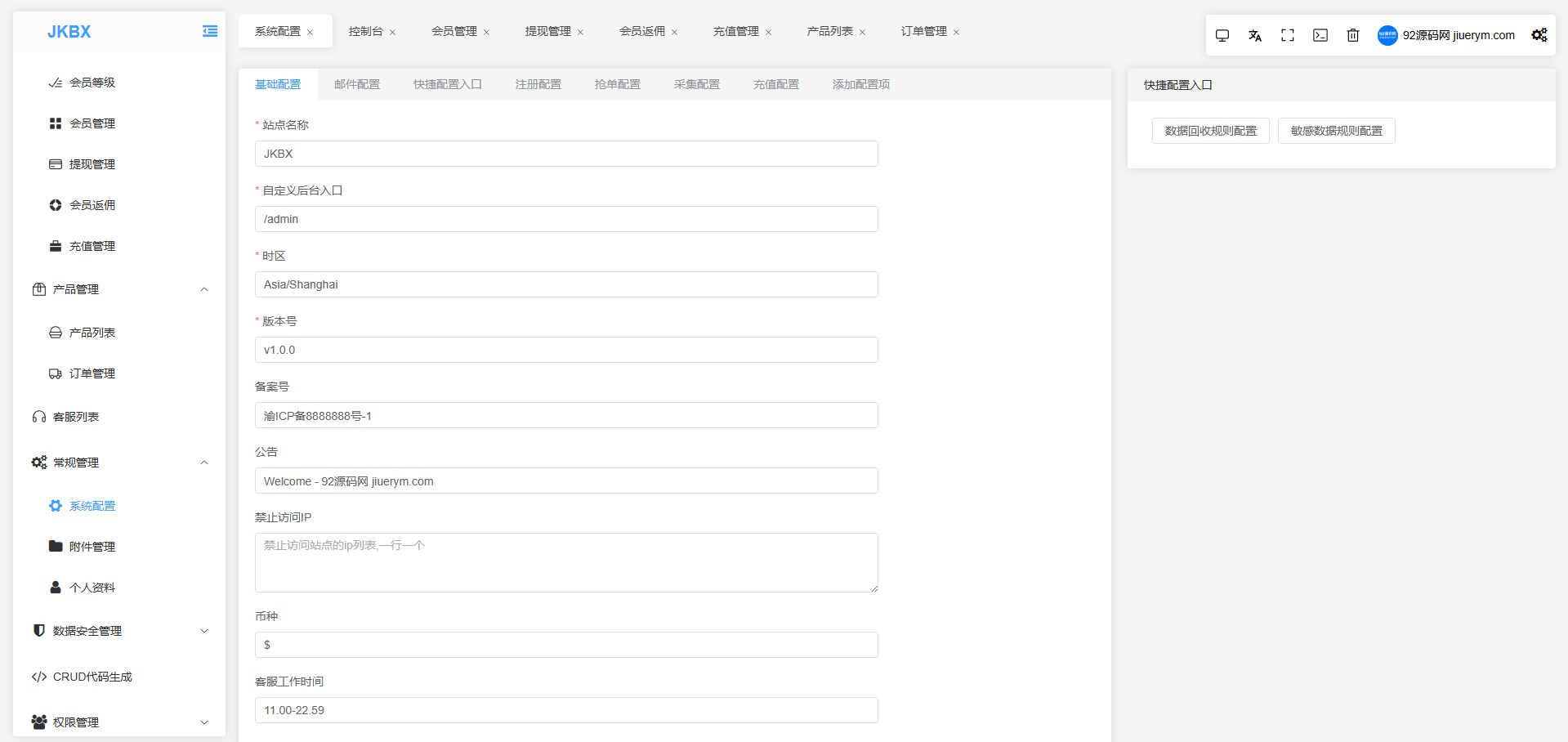This screenshot has height=742, width=1568.
Task: Open the home page monitor icon
Action: coord(1222,35)
